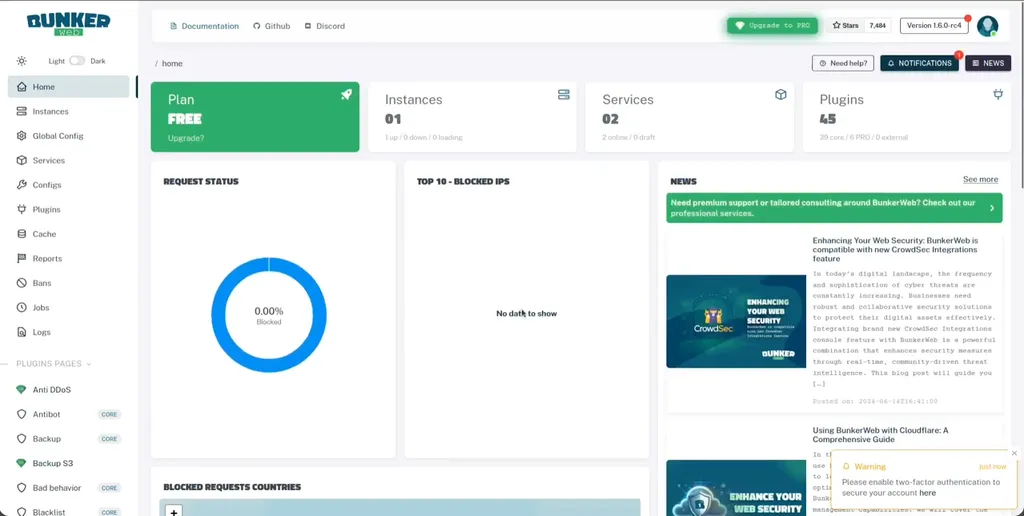
Task: Open the News panel button
Action: [x=988, y=63]
